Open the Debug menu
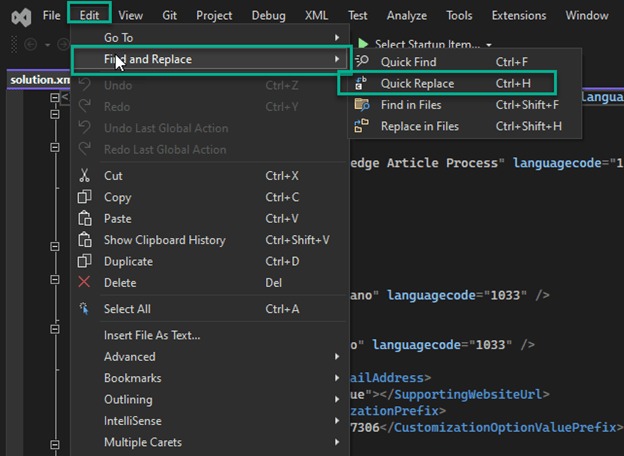624x456 pixels. 268,16
